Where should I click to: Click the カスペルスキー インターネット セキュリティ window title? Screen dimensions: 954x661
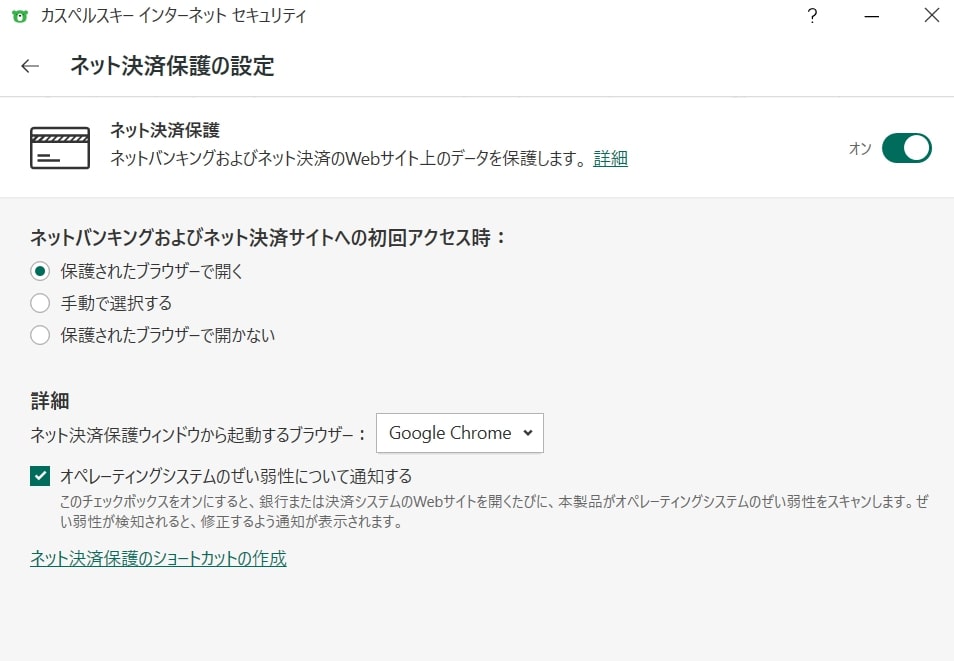coord(173,16)
